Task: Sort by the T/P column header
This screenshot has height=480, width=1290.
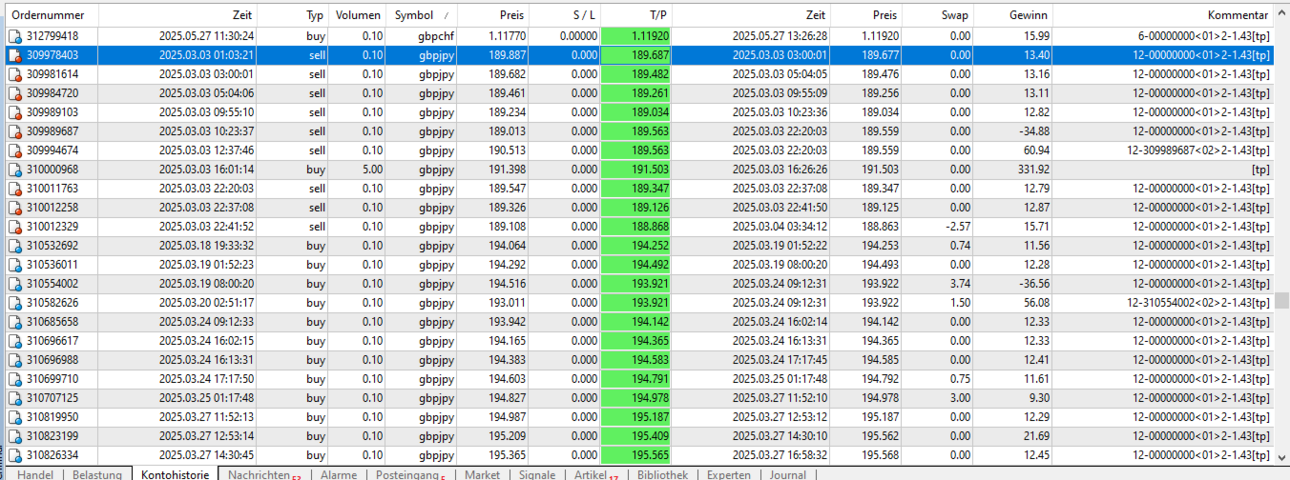Action: click(636, 15)
